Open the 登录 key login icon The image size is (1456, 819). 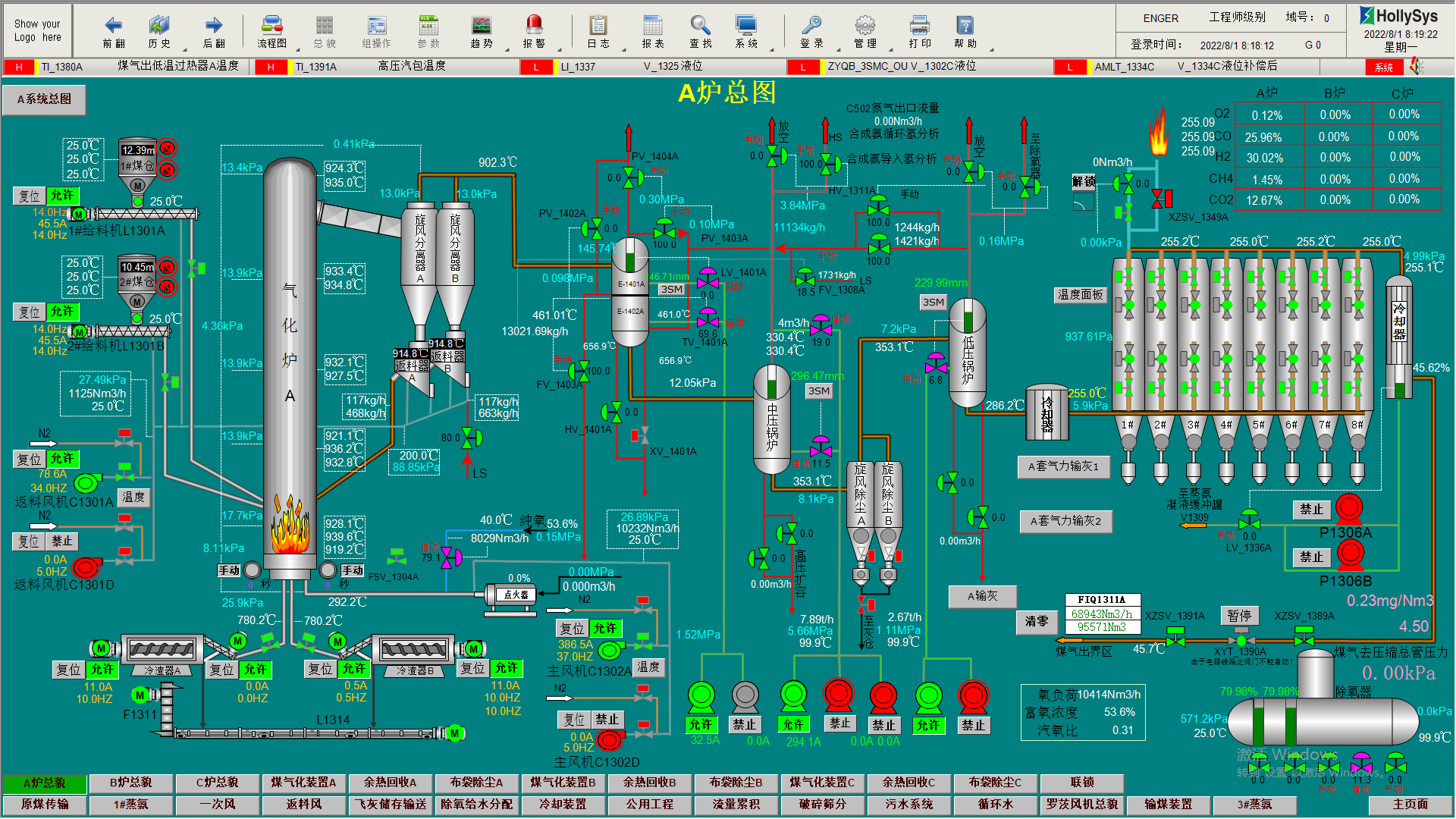click(x=811, y=25)
